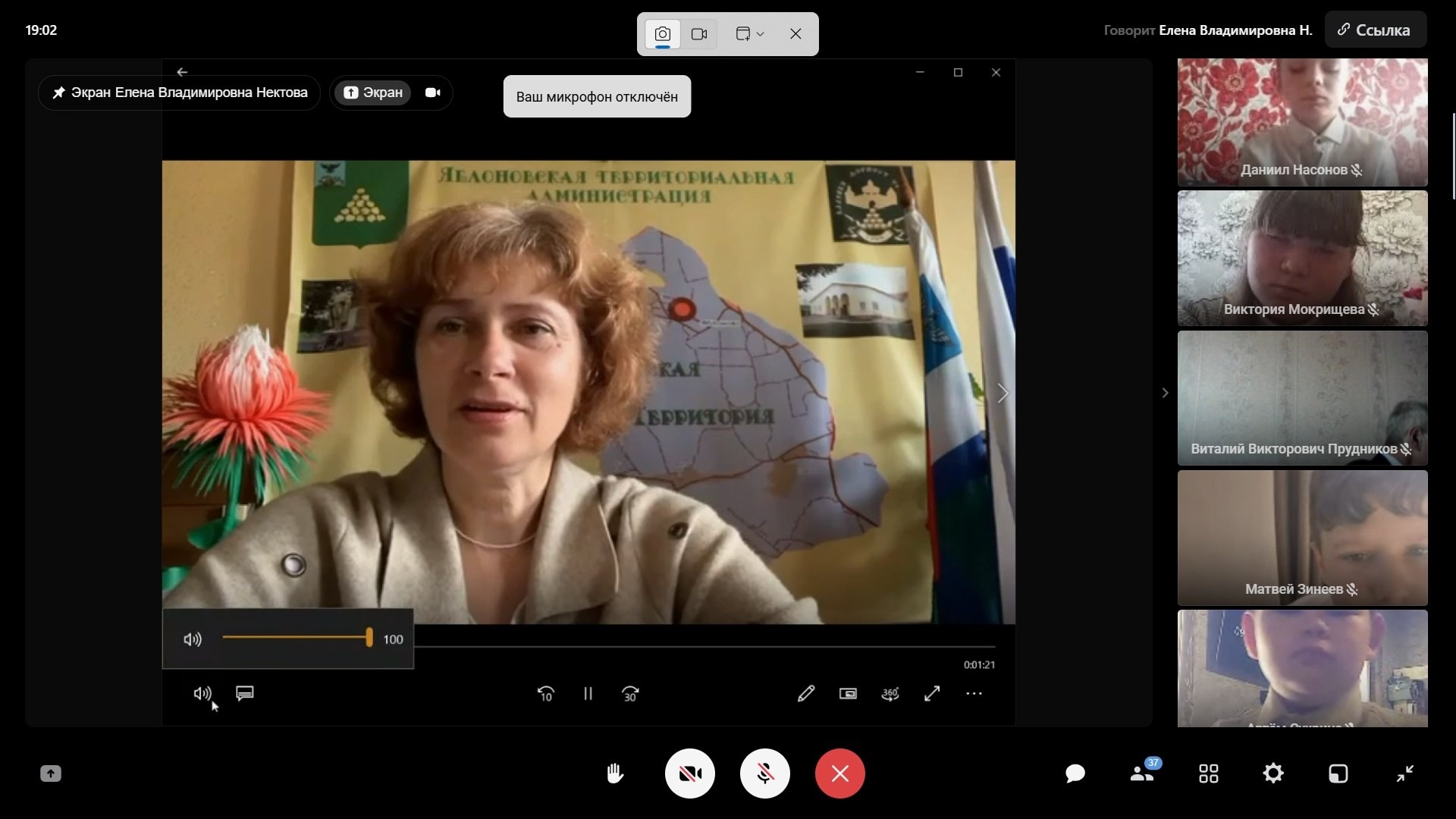Viewport: 1456px width, 819px height.
Task: Copy meeting link with Ссылка button
Action: (x=1376, y=30)
